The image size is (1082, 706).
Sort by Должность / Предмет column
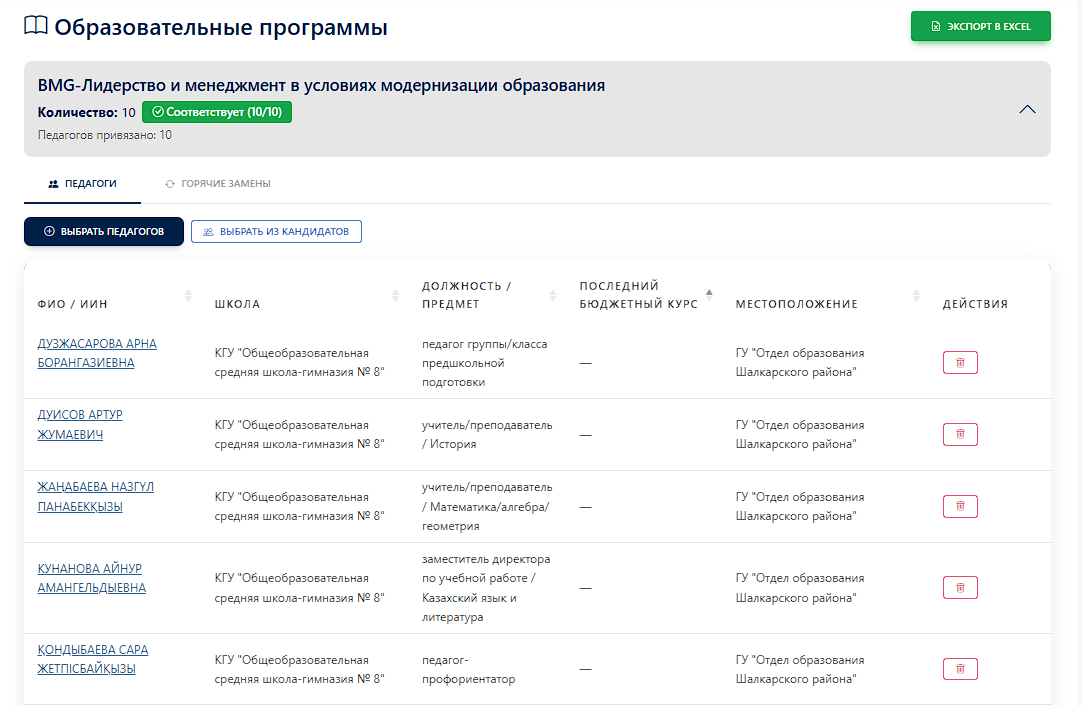click(553, 295)
